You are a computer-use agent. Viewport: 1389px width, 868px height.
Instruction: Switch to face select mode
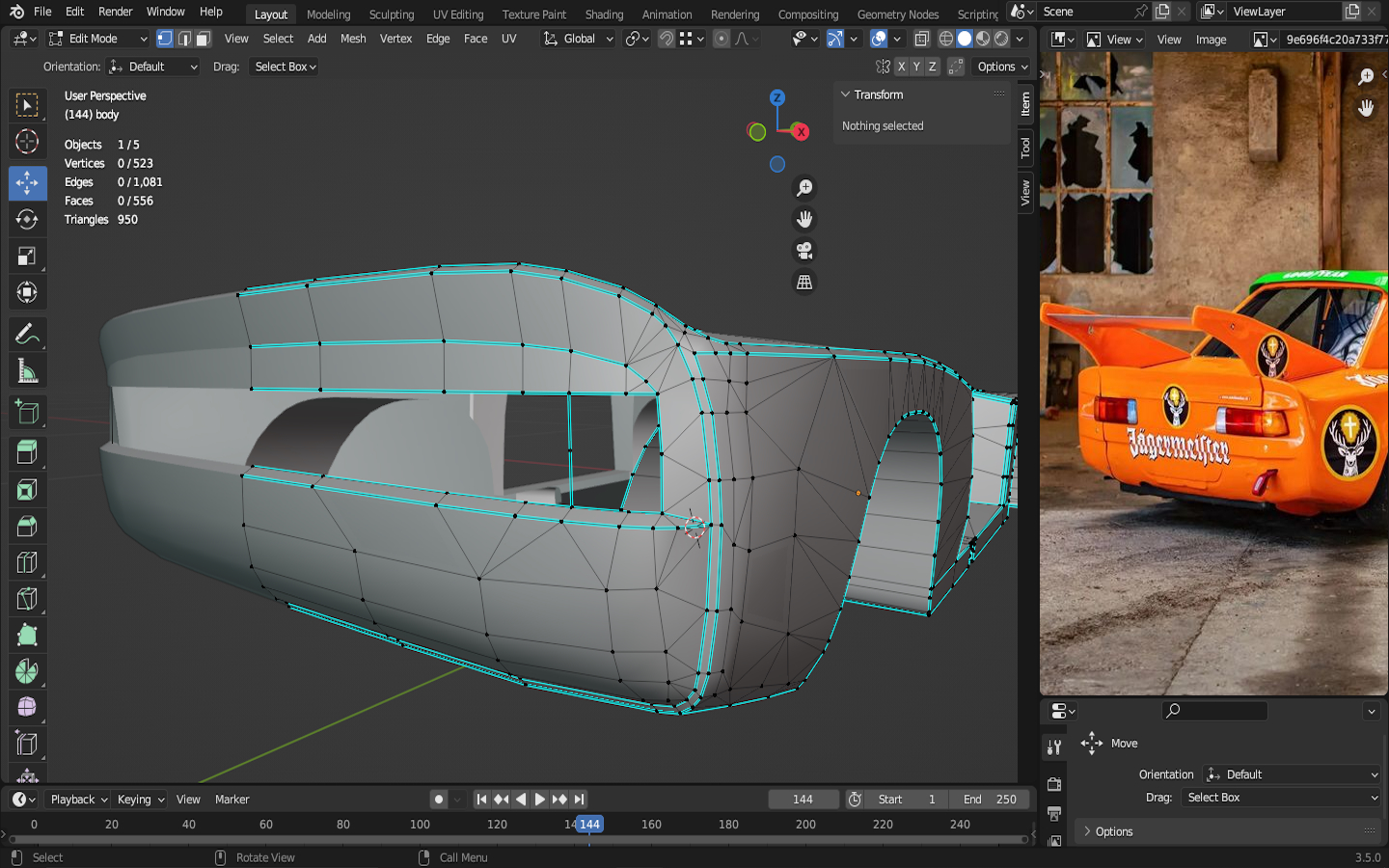(204, 39)
